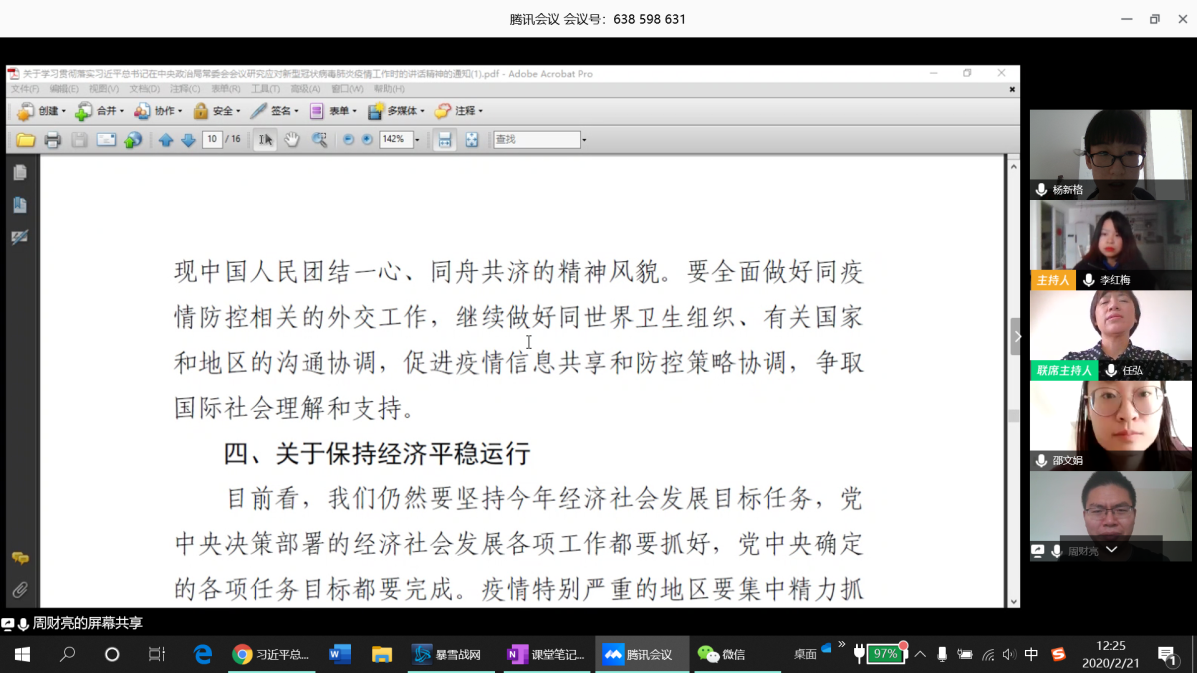This screenshot has height=673, width=1197.
Task: Select the Hand tool in Acrobat toolbar
Action: 292,140
